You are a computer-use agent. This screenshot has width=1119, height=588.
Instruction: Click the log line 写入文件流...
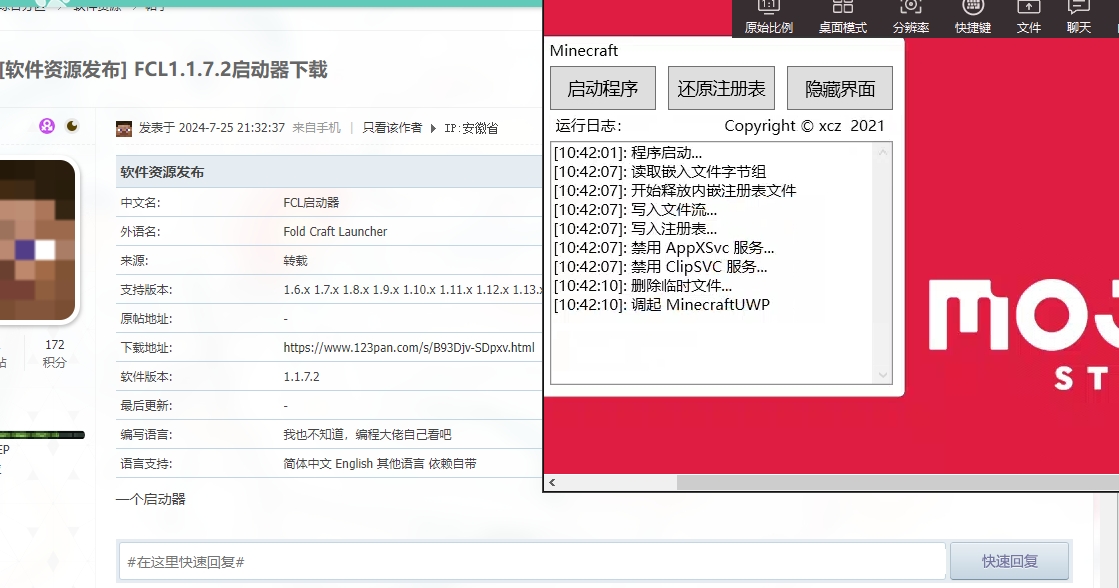click(x=635, y=210)
